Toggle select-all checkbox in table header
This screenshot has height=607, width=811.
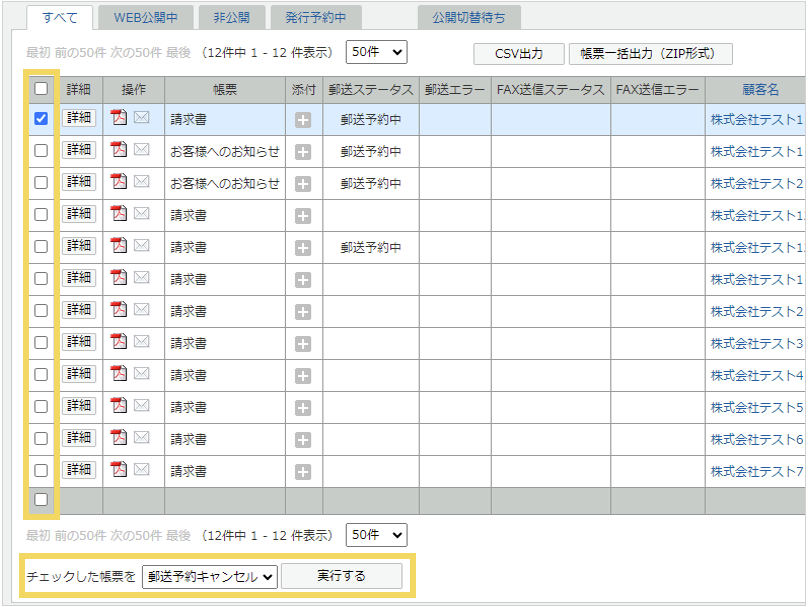(x=41, y=88)
